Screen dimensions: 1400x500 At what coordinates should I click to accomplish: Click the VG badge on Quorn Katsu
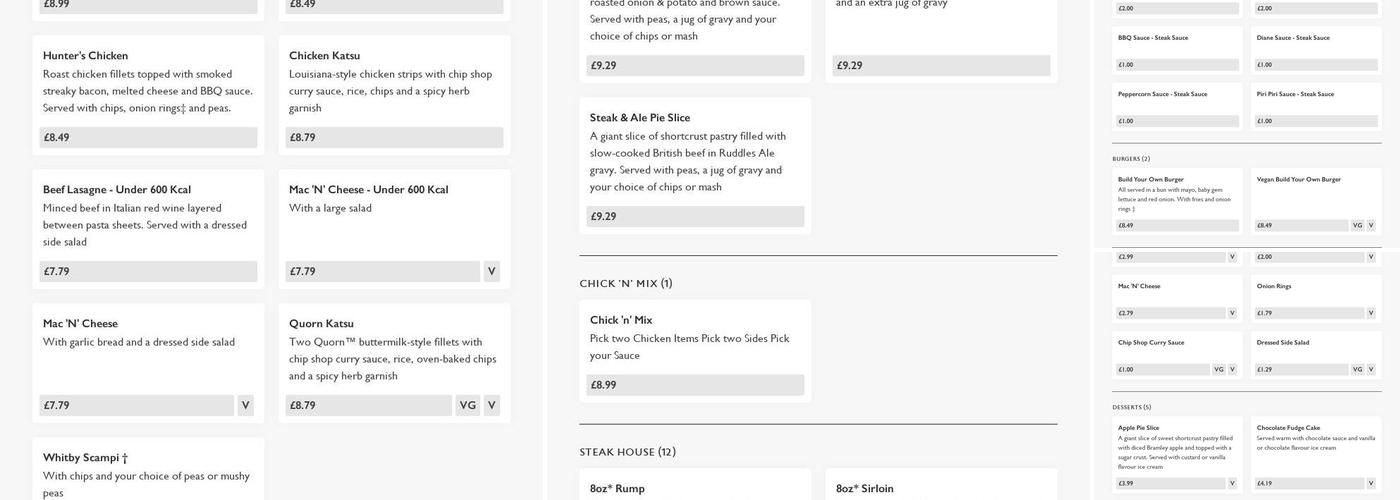(467, 405)
